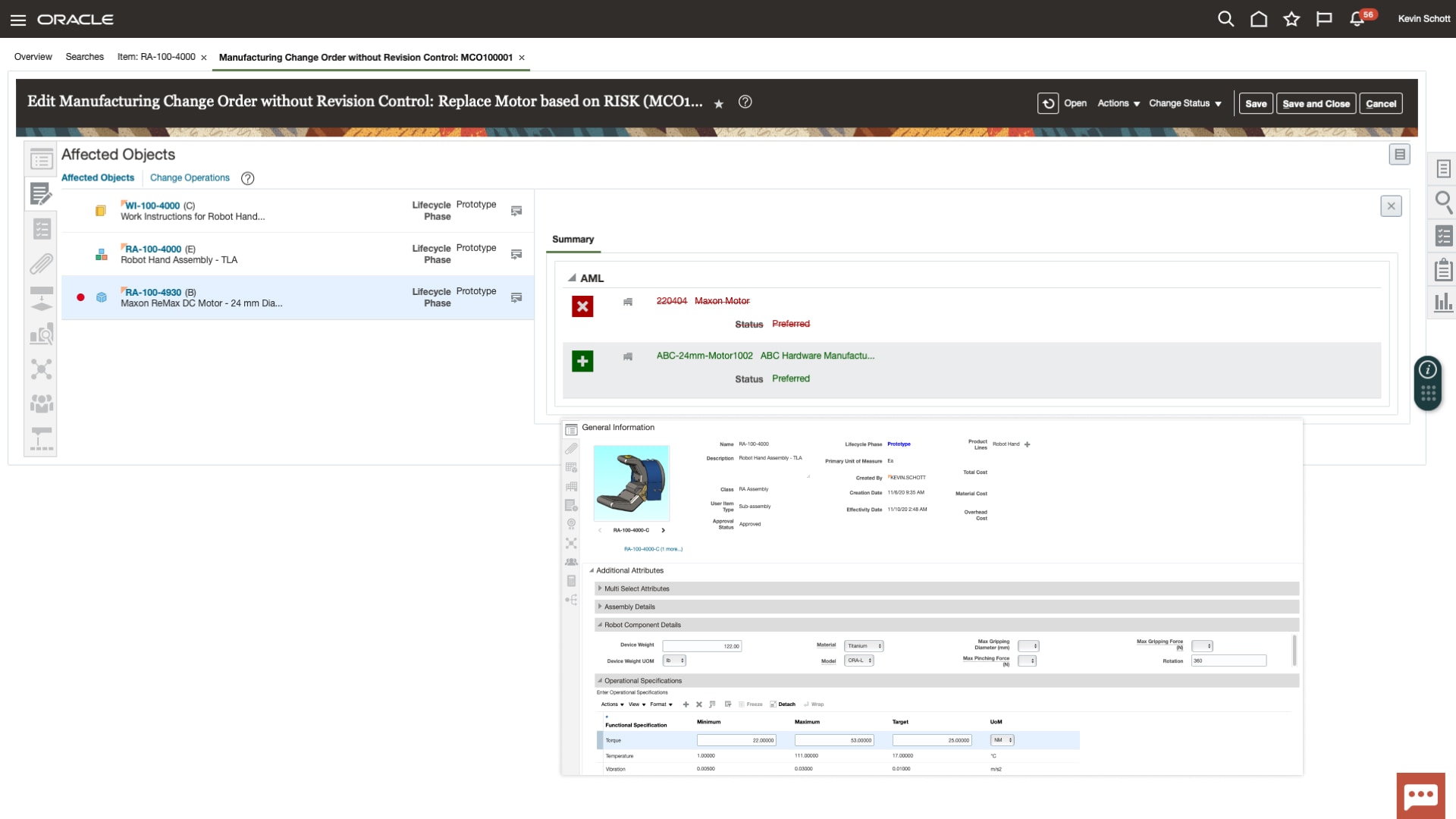Click the Watchlist flag icon
Viewport: 1456px width, 819px height.
click(x=1324, y=19)
